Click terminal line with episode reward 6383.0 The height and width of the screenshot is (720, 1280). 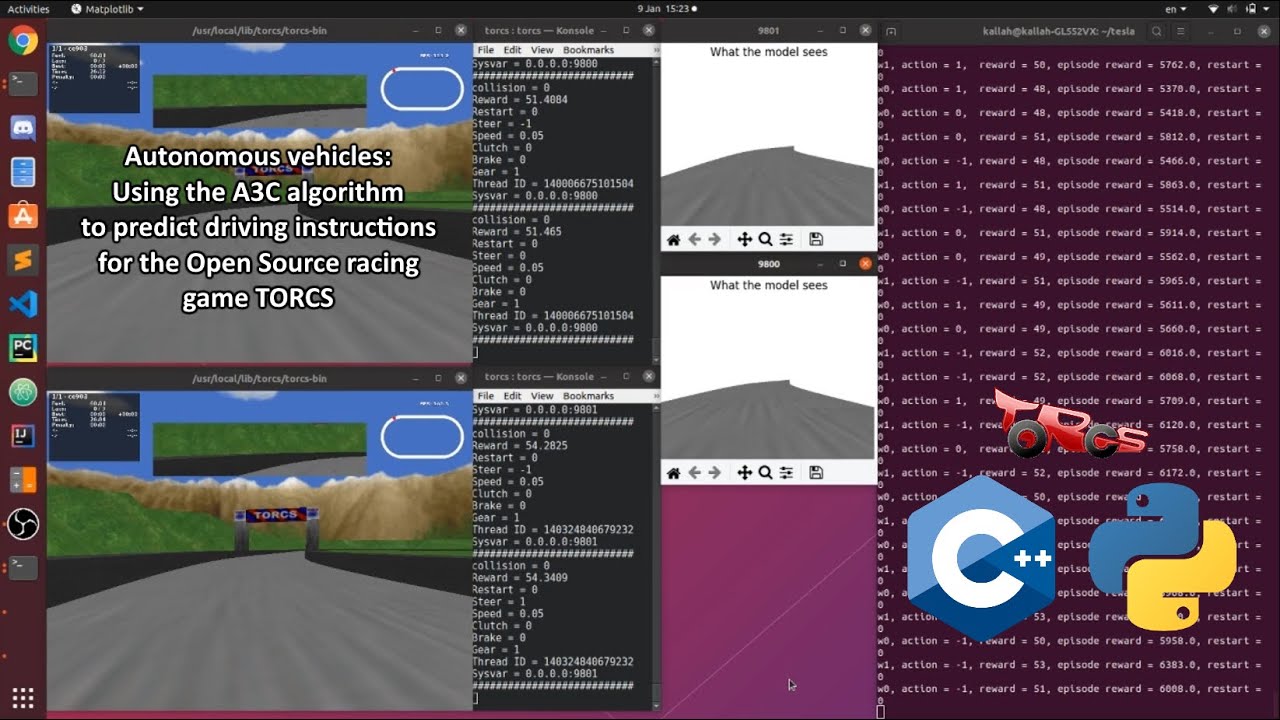[x=1069, y=665]
